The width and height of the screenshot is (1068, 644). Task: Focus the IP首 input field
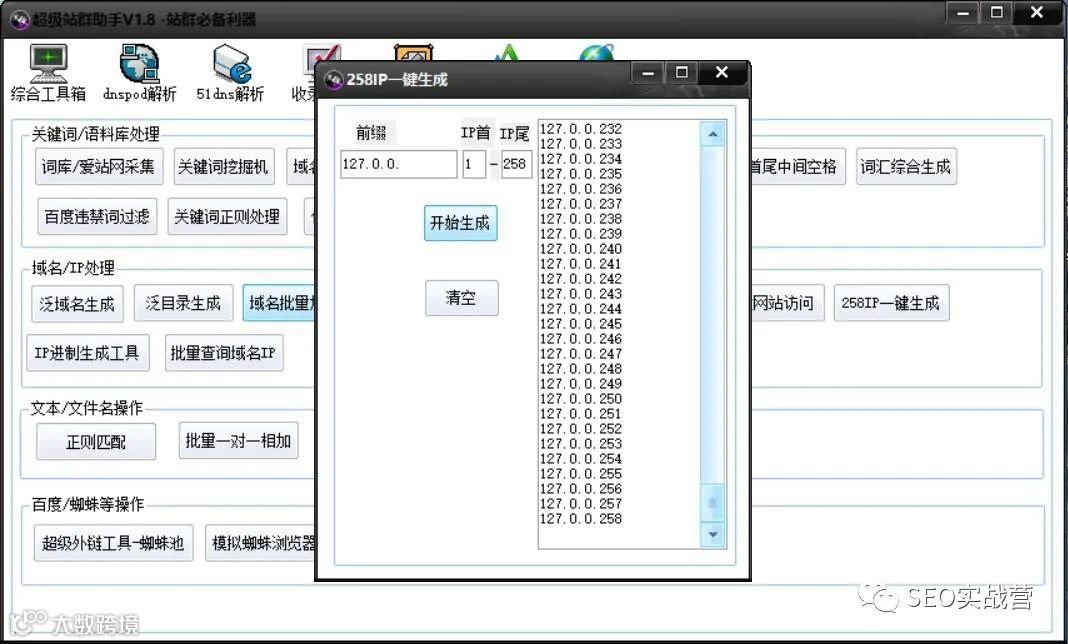[x=474, y=164]
